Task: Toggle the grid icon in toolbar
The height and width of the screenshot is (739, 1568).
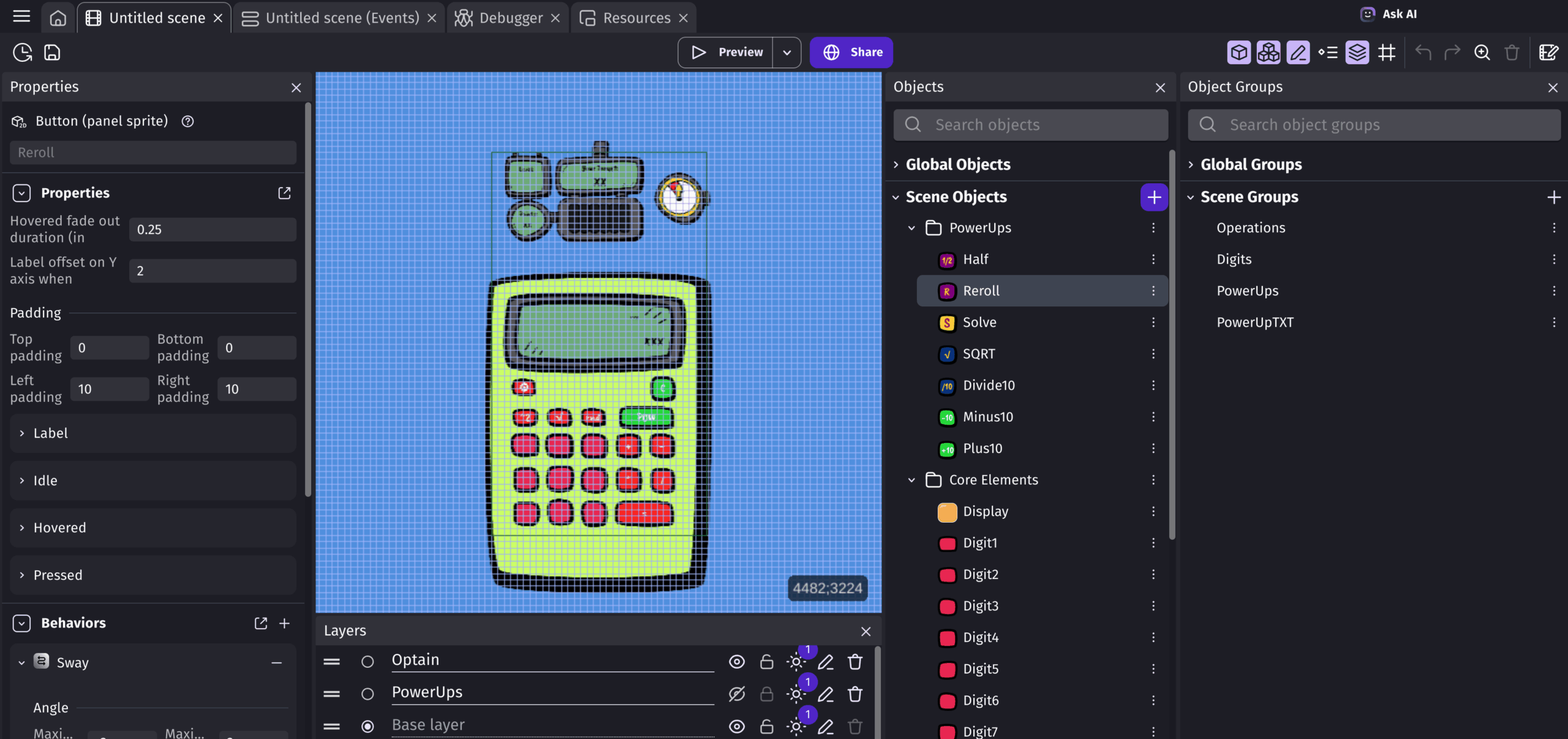Action: pos(1386,53)
